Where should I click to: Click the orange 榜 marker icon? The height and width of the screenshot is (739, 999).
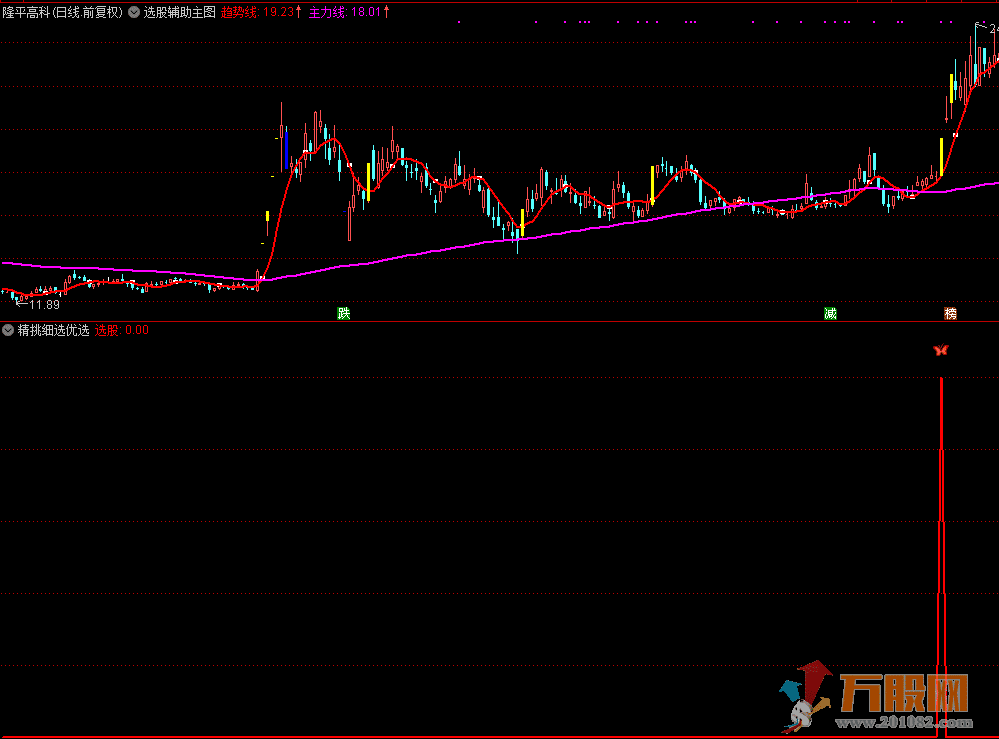coord(950,313)
